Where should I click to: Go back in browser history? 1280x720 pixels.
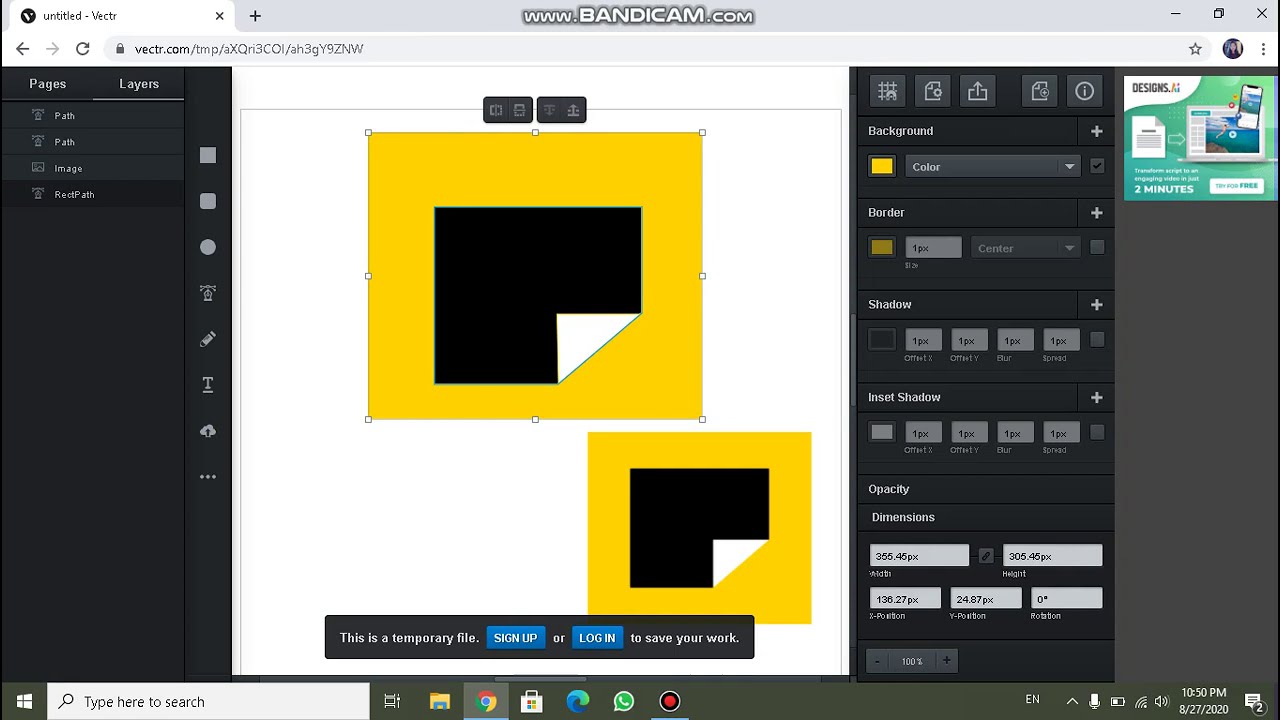tap(23, 48)
